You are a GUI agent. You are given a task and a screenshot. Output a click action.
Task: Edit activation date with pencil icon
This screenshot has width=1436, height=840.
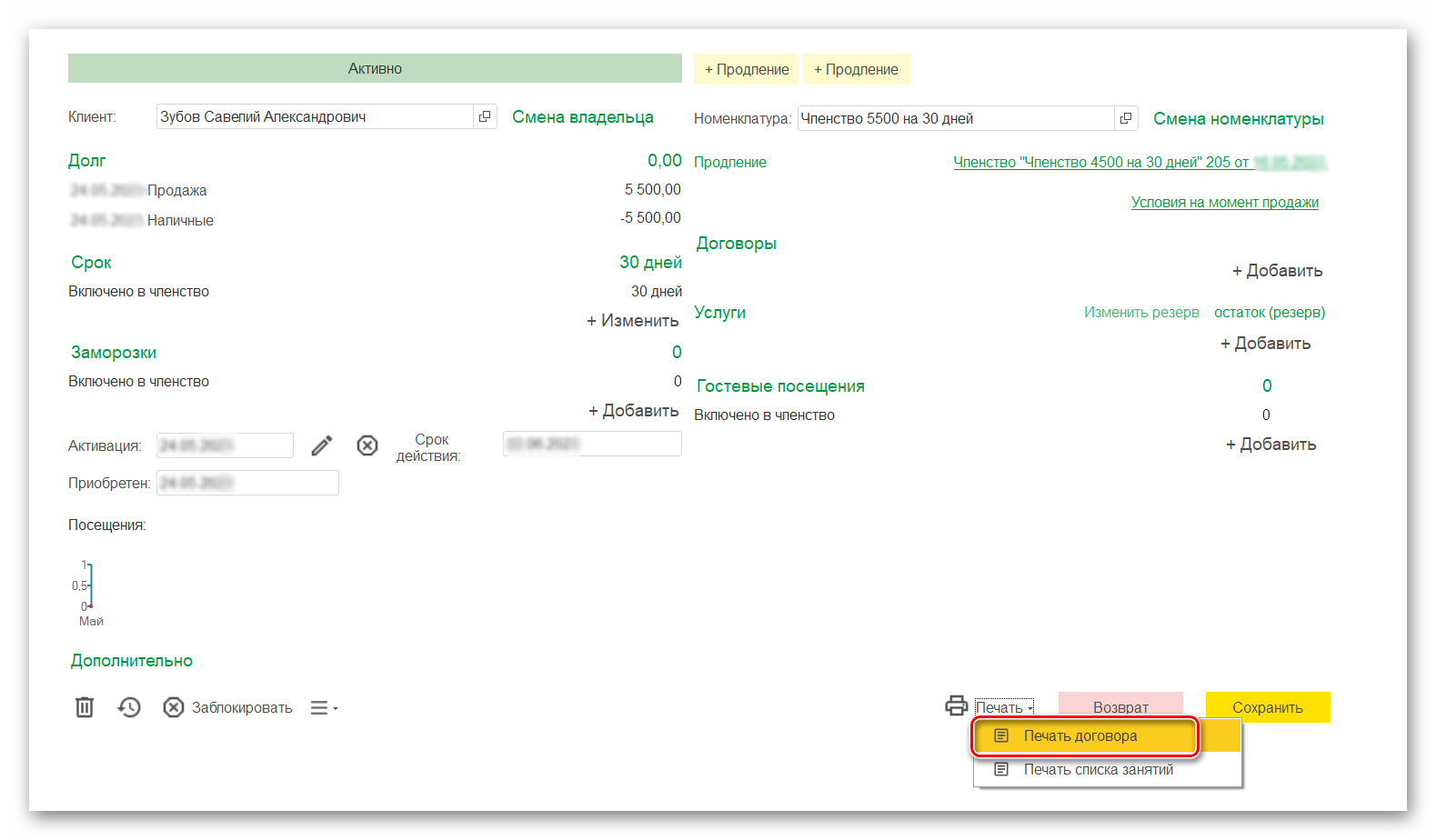tap(322, 445)
